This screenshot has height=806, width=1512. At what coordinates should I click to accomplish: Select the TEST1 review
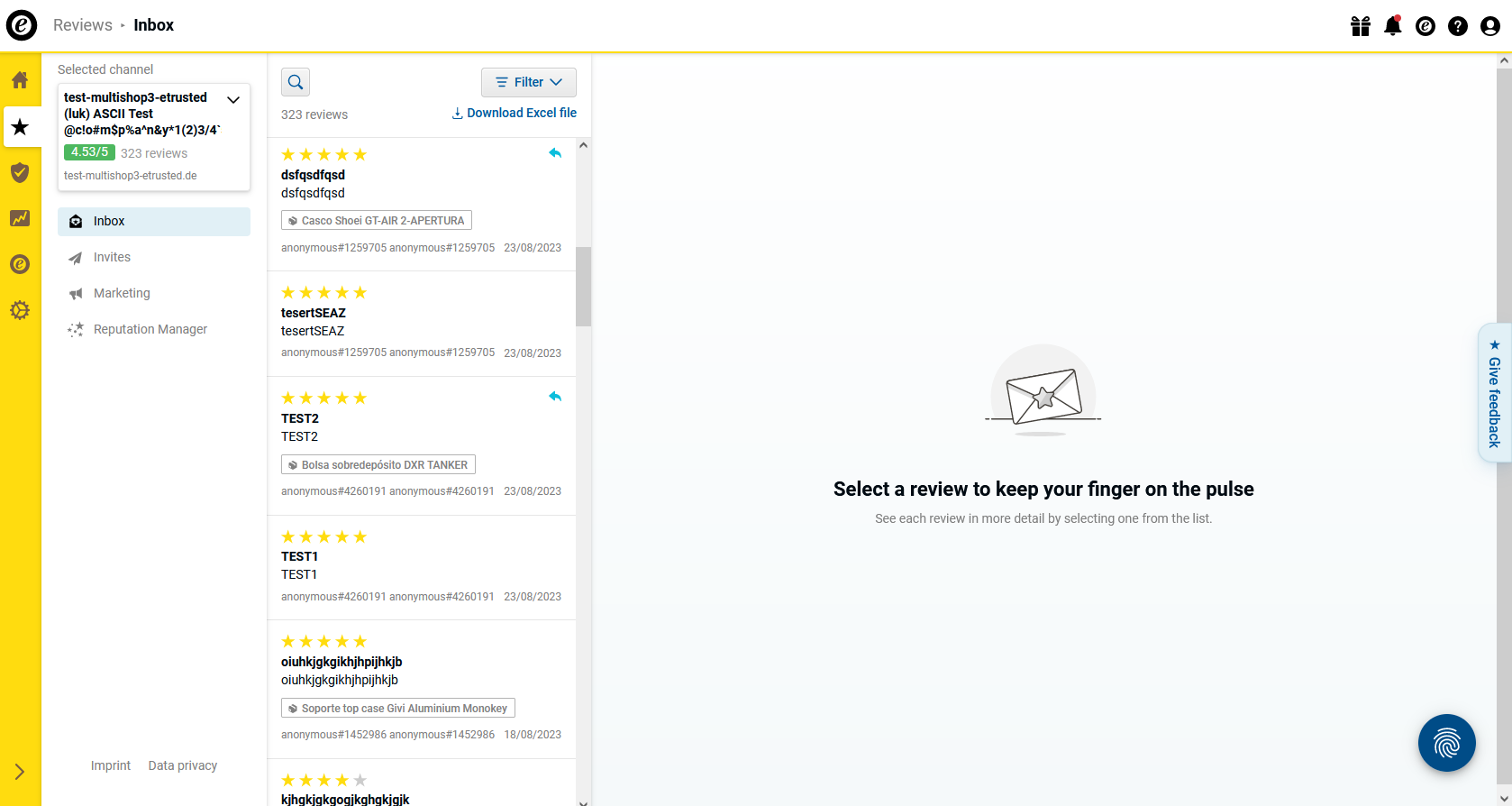[x=422, y=568]
